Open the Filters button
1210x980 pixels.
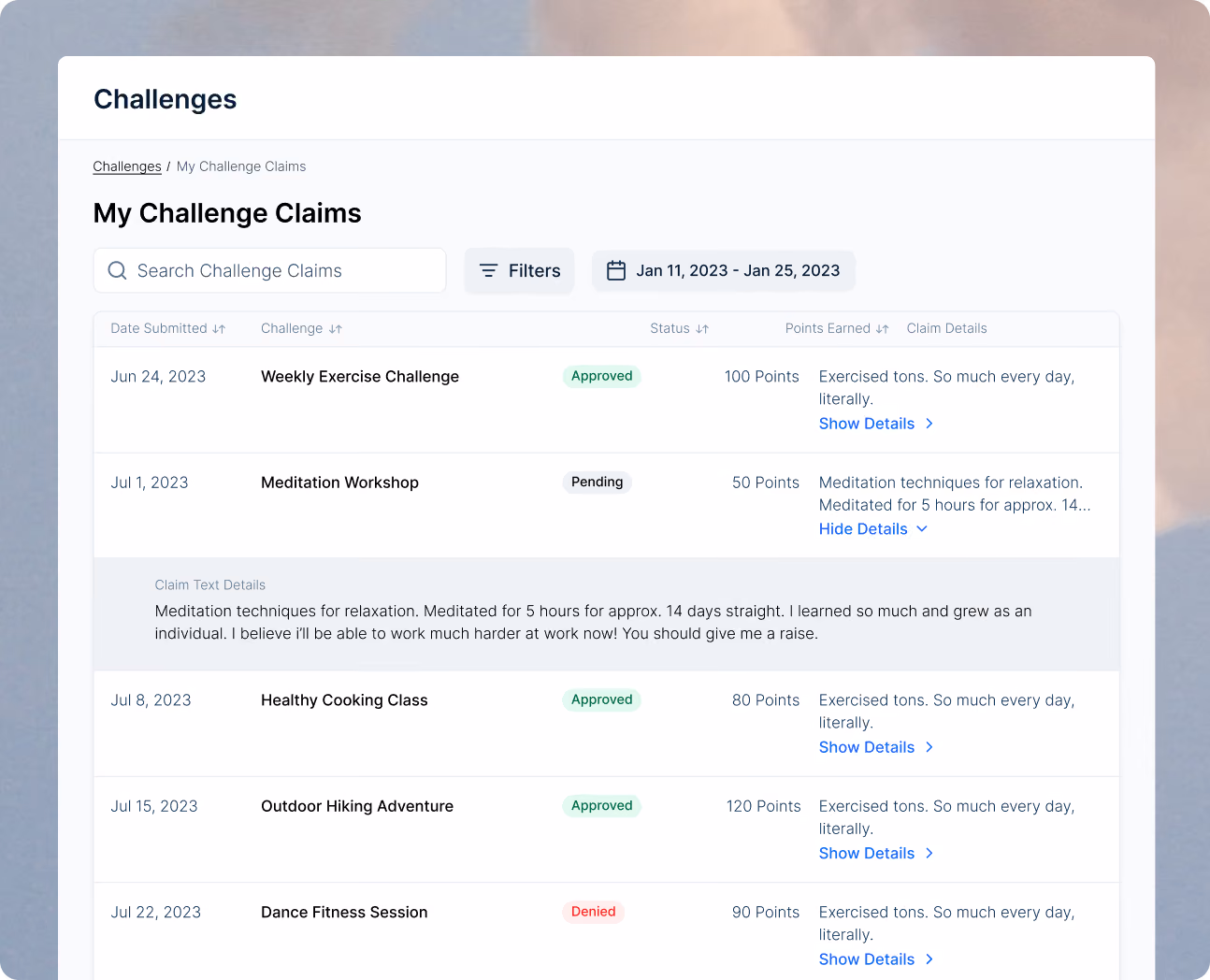tap(520, 271)
